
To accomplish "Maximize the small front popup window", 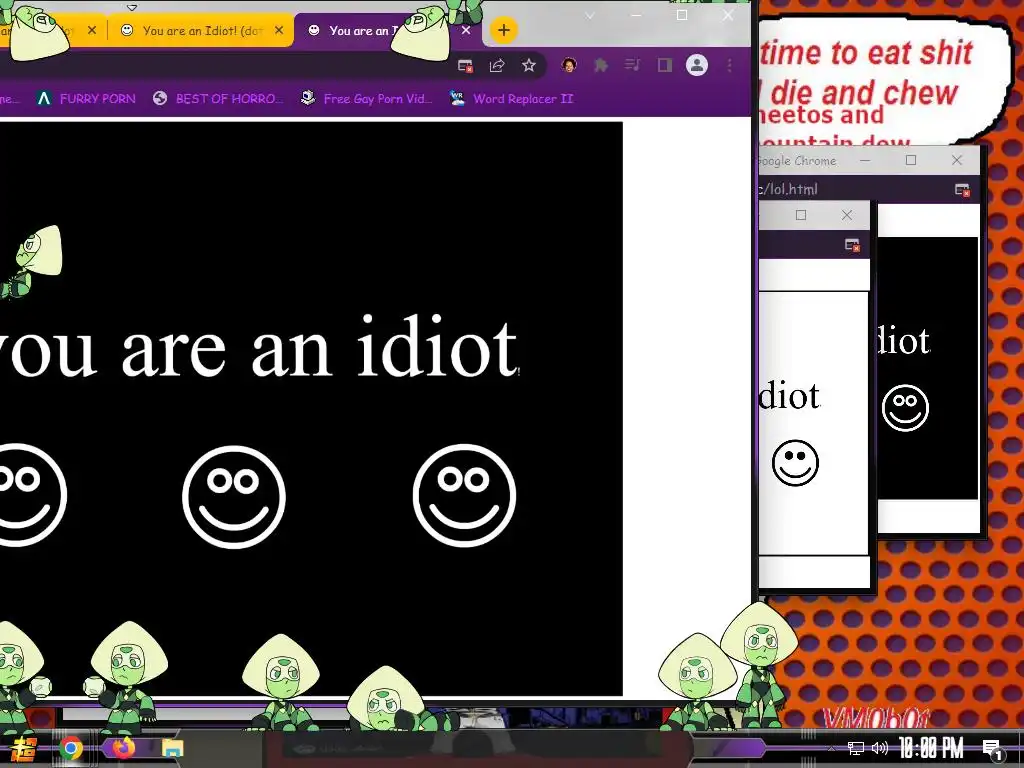I will [801, 215].
